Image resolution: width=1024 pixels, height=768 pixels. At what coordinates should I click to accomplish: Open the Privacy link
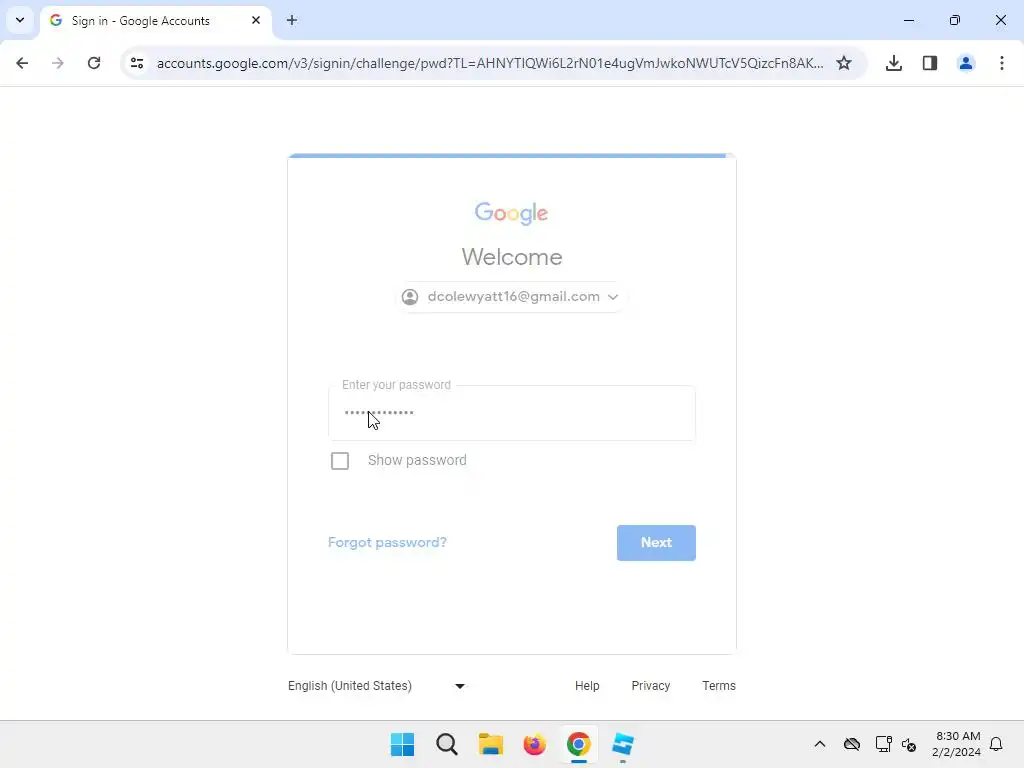coord(651,686)
